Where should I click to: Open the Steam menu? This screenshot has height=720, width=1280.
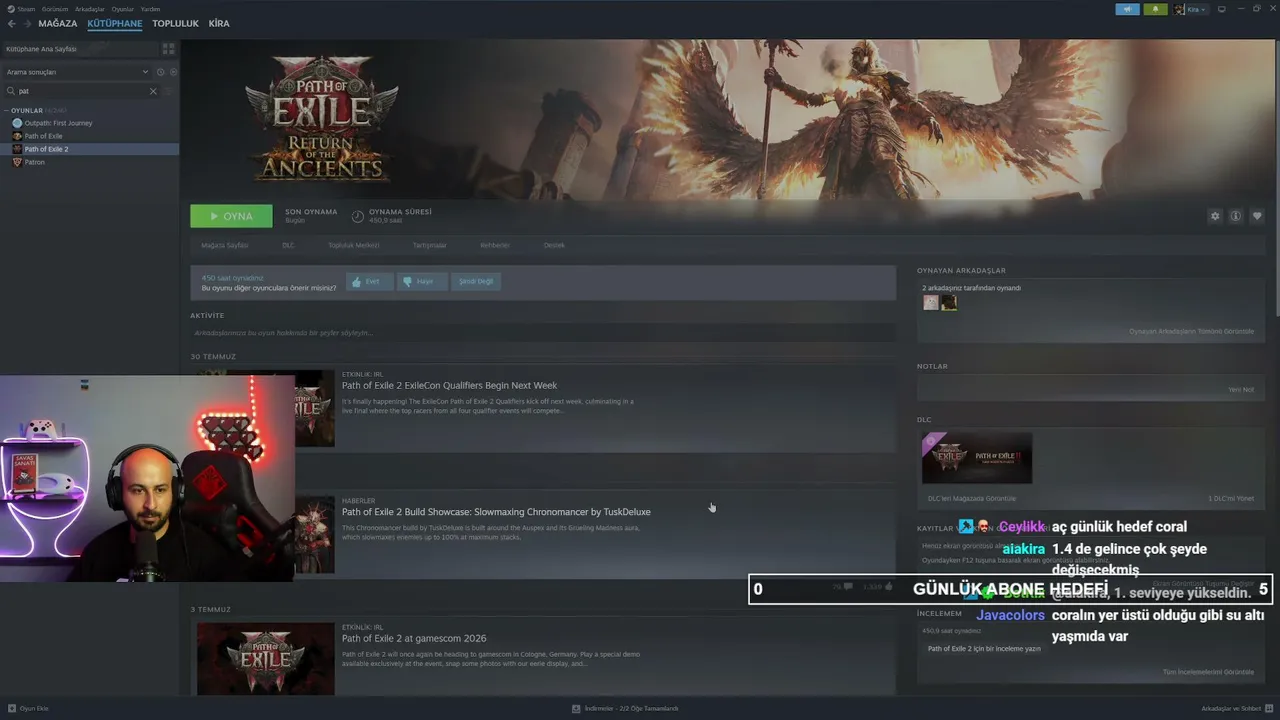pos(26,9)
